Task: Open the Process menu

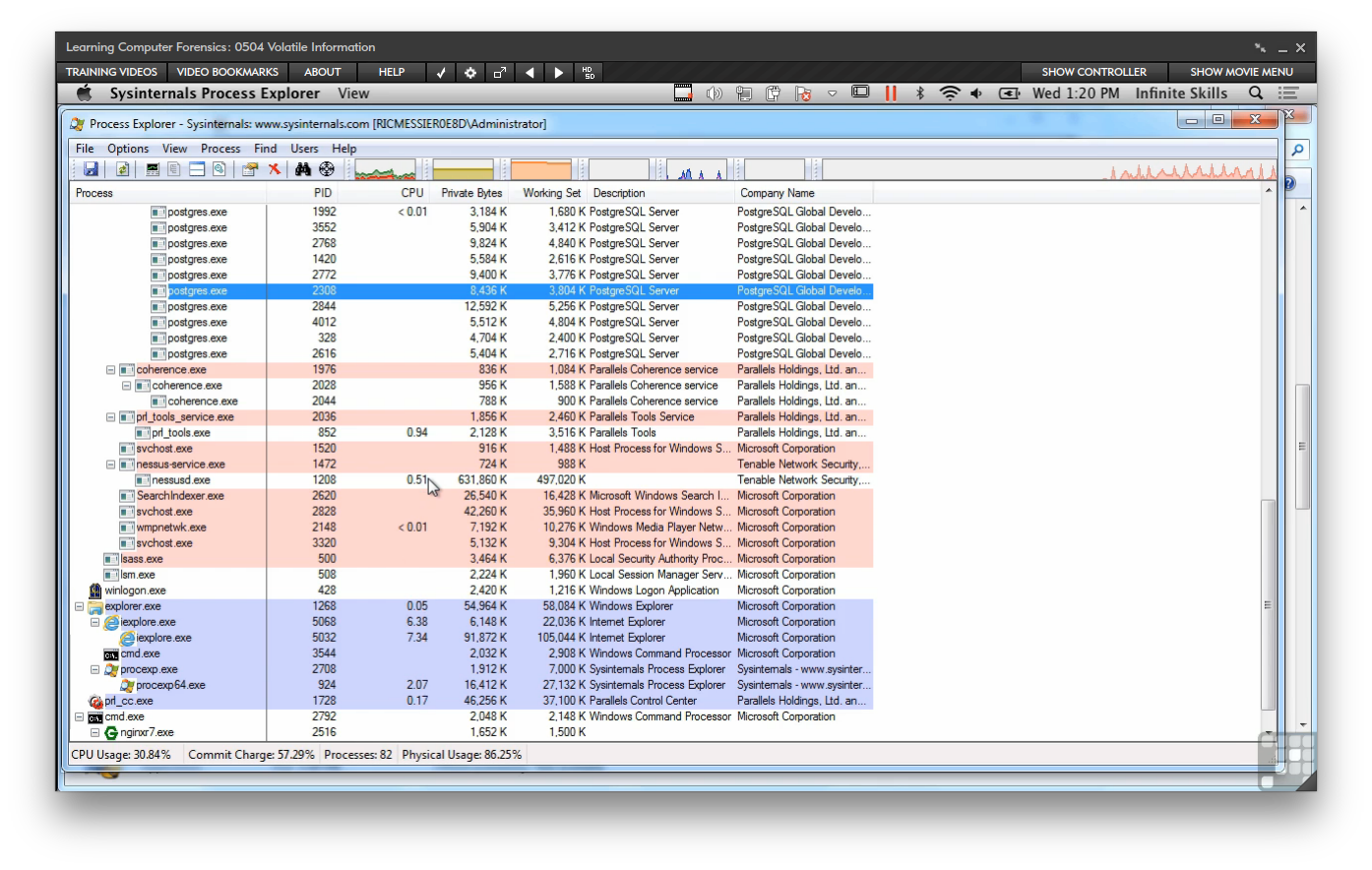Action: tap(220, 149)
